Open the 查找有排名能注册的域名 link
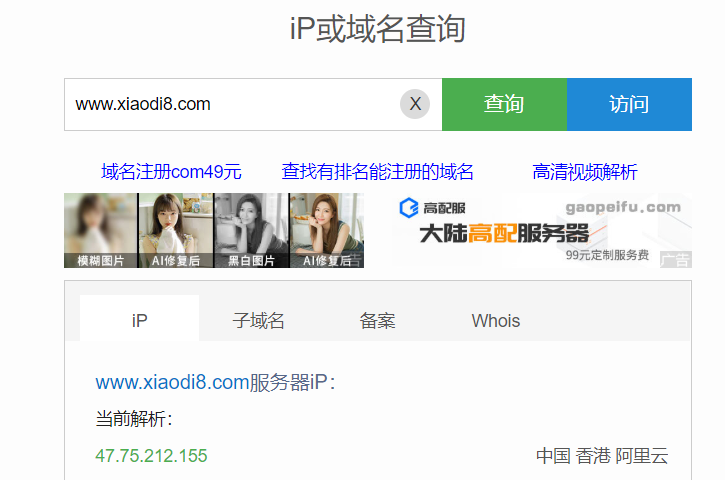 point(377,172)
